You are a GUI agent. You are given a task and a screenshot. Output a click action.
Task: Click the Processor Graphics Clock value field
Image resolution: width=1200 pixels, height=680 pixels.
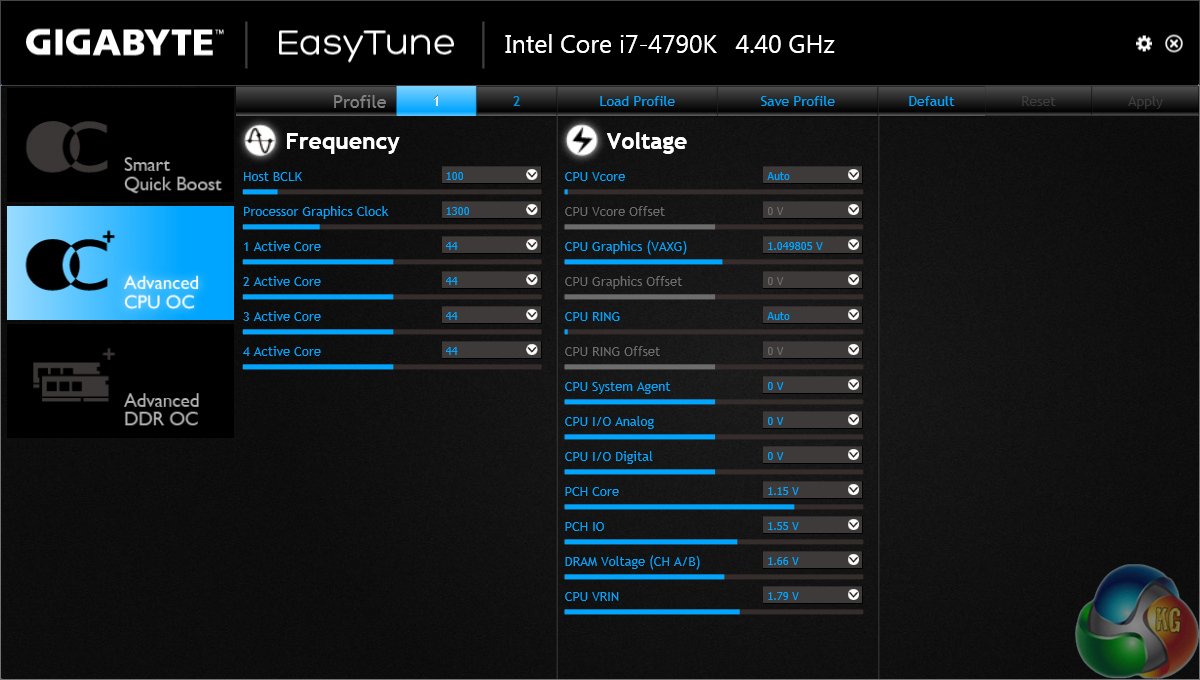(x=482, y=211)
